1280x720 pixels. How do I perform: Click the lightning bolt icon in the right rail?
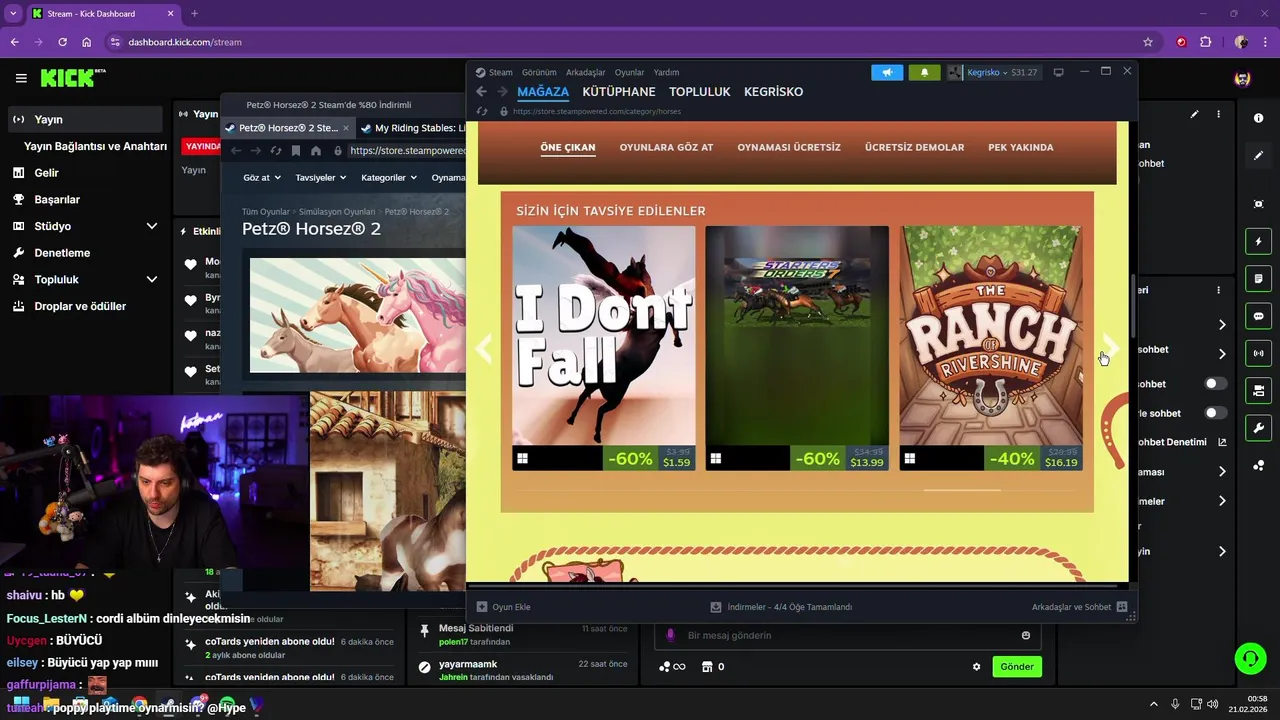click(x=1258, y=242)
